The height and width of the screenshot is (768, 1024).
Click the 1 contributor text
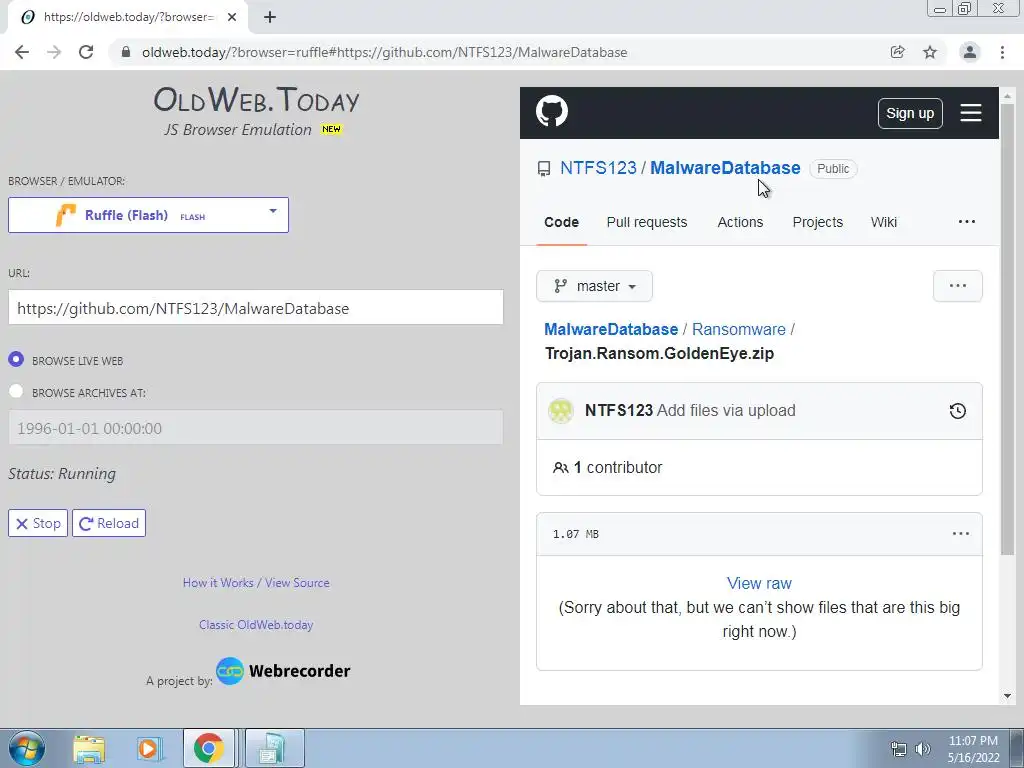[x=618, y=468]
